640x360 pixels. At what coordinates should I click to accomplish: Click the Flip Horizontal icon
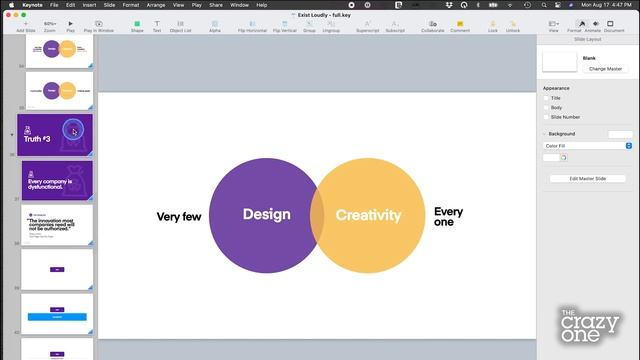[x=252, y=24]
